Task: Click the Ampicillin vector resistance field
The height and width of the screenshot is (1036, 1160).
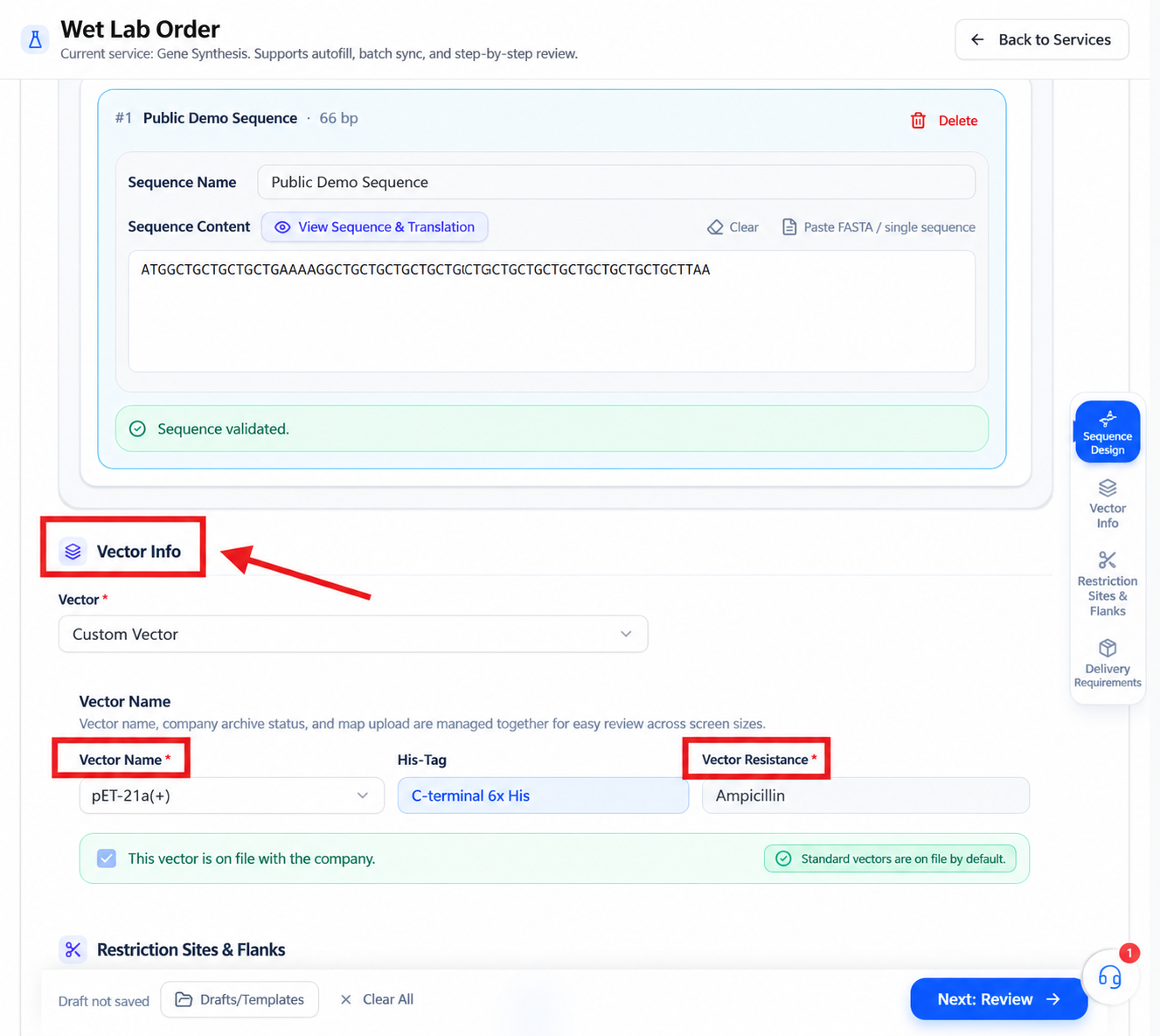Action: (x=865, y=796)
